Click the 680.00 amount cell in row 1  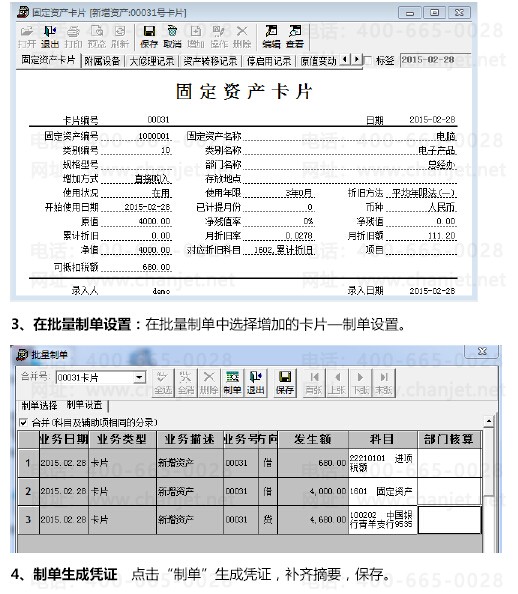pos(313,463)
